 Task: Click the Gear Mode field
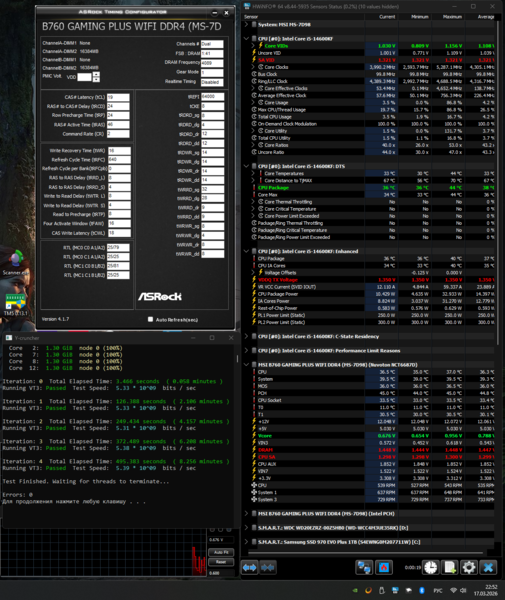click(x=212, y=72)
